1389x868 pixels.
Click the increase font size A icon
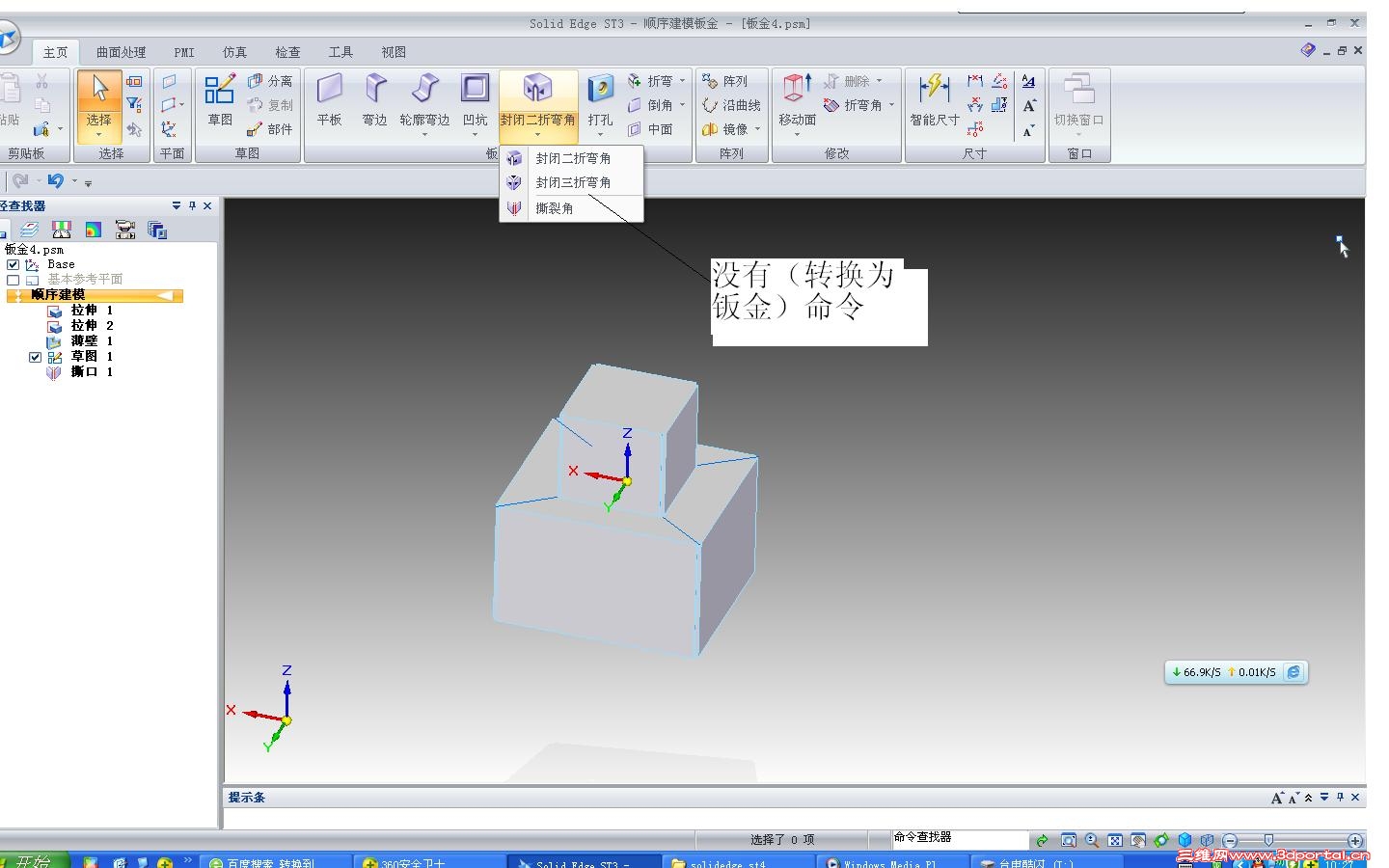(x=1028, y=105)
